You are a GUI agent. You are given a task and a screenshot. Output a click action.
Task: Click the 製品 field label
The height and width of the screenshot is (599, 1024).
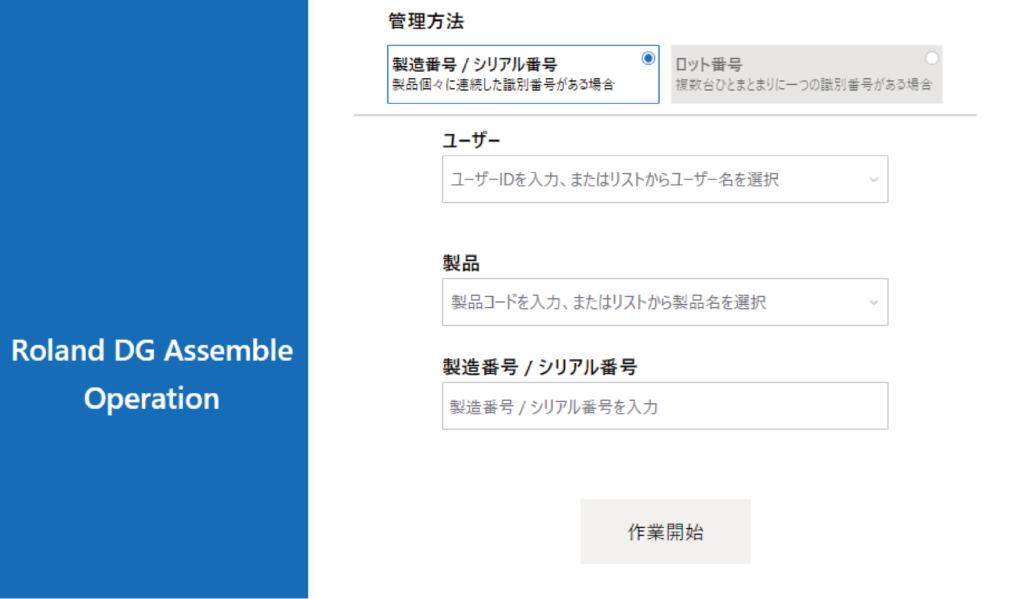[x=461, y=263]
